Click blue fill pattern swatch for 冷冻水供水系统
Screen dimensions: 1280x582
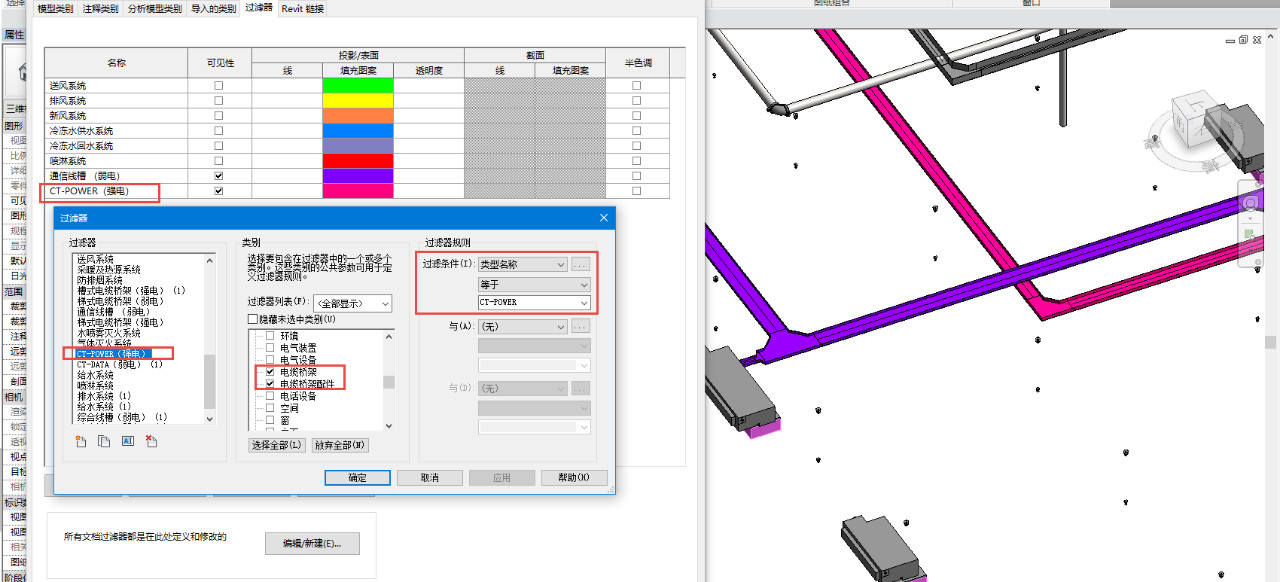coord(358,131)
